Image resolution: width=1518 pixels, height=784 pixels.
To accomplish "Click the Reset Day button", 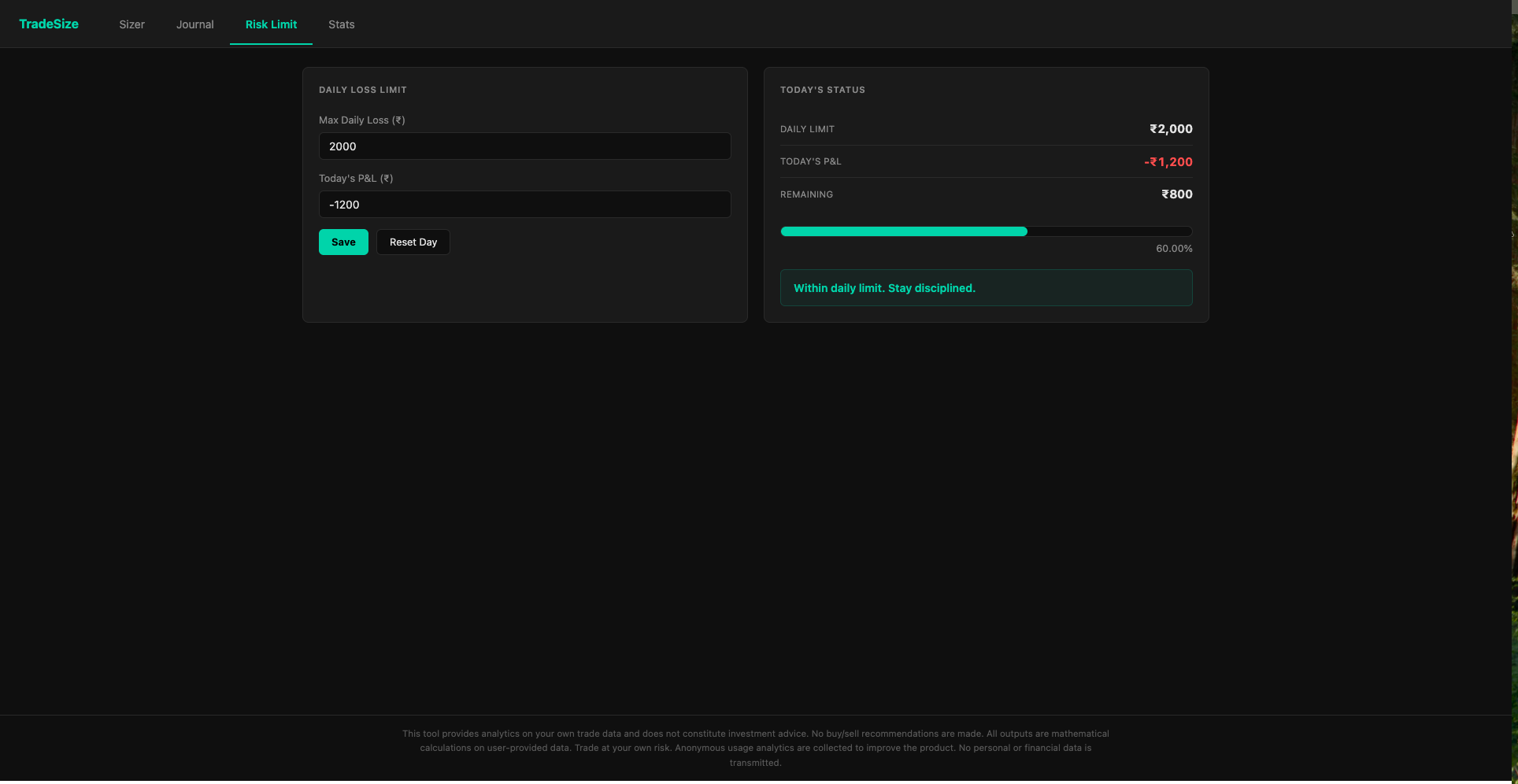I will (x=413, y=242).
